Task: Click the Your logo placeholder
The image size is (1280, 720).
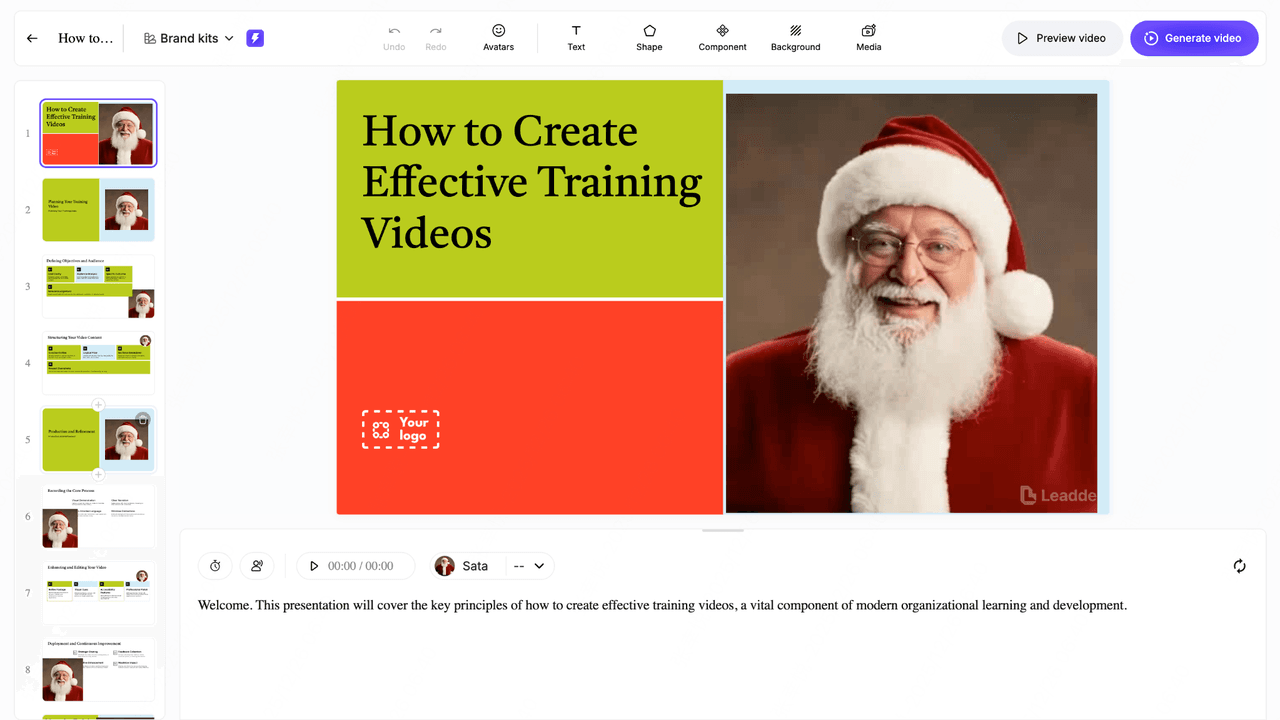Action: tap(401, 429)
